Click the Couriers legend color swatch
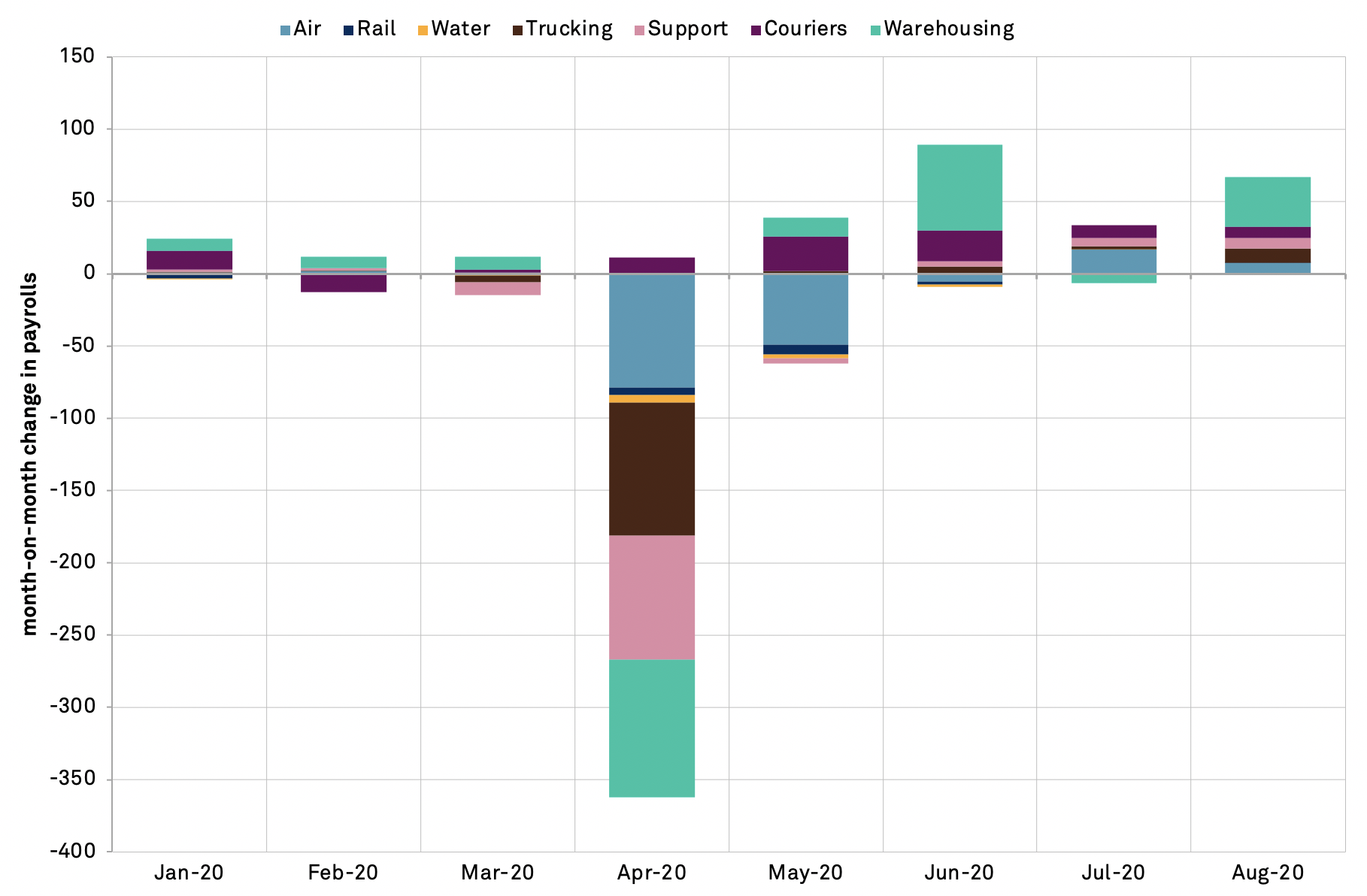1367x896 pixels. point(756,31)
